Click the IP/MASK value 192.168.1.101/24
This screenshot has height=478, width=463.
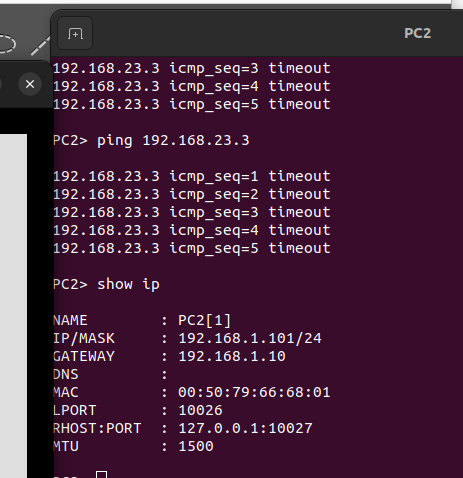[250, 338]
